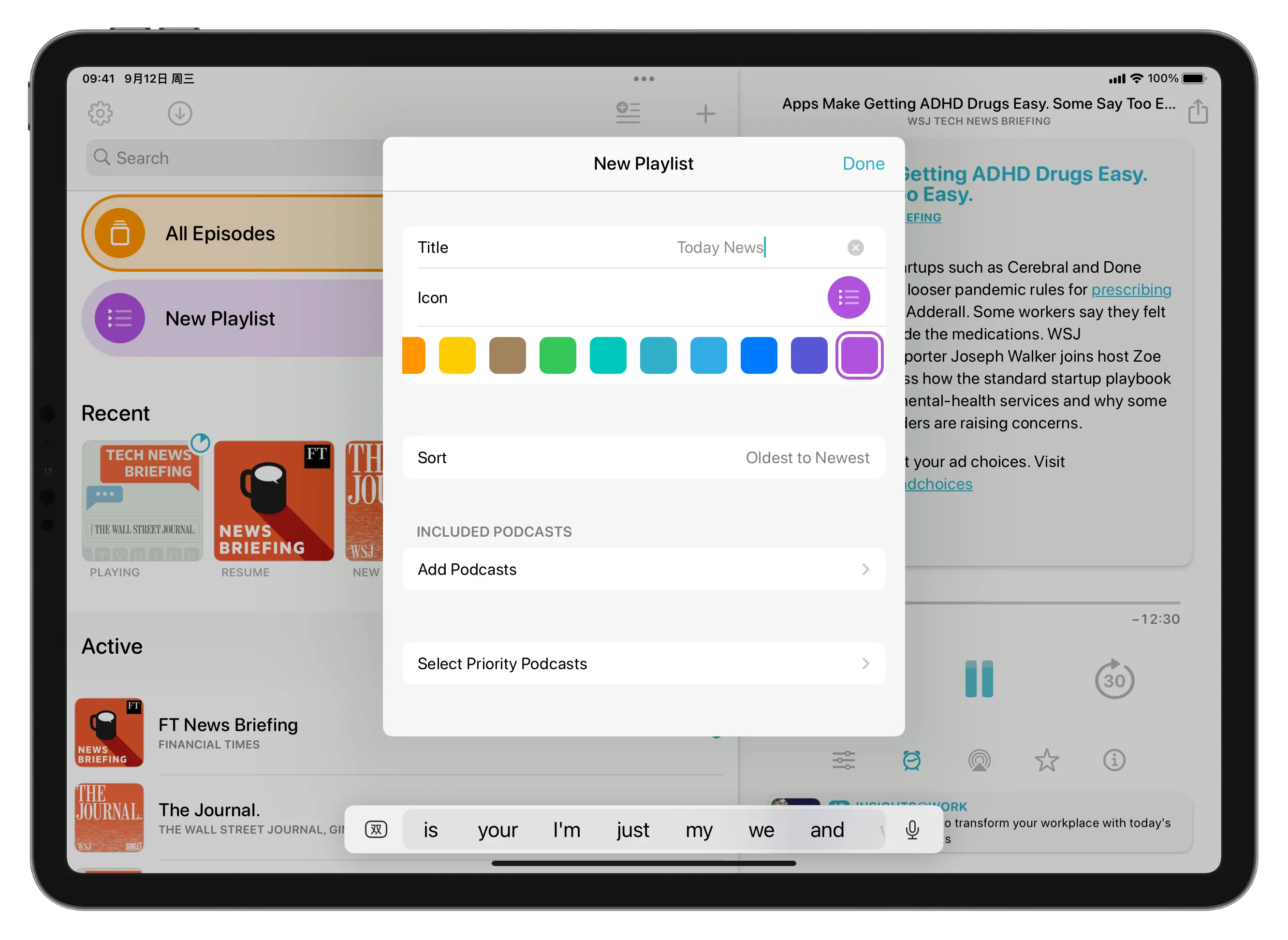The height and width of the screenshot is (940, 1288).
Task: Tap the microphone dictation icon
Action: [912, 830]
